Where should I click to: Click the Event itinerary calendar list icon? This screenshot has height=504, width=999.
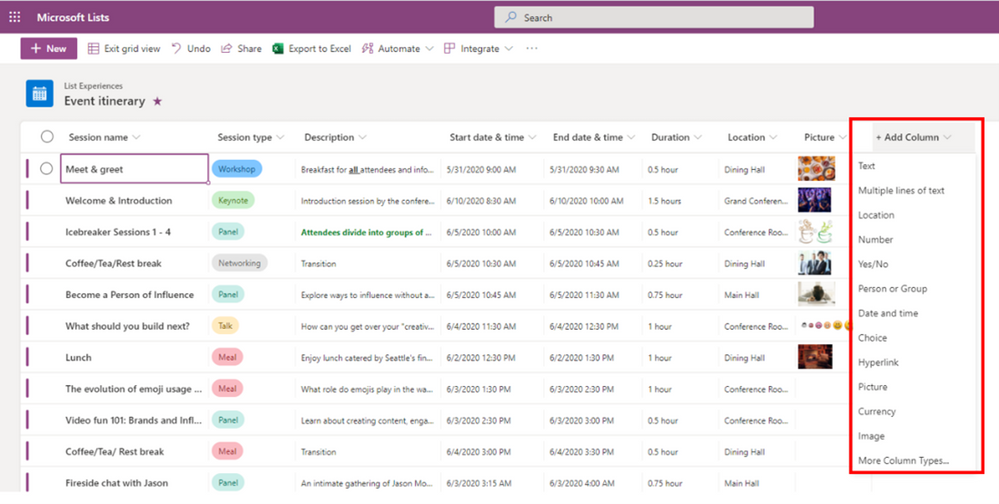pyautogui.click(x=40, y=94)
